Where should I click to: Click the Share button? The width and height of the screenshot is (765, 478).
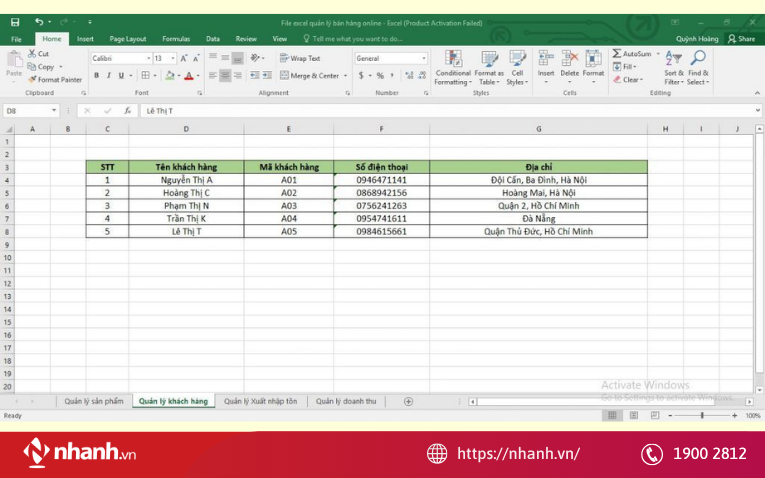coord(742,39)
